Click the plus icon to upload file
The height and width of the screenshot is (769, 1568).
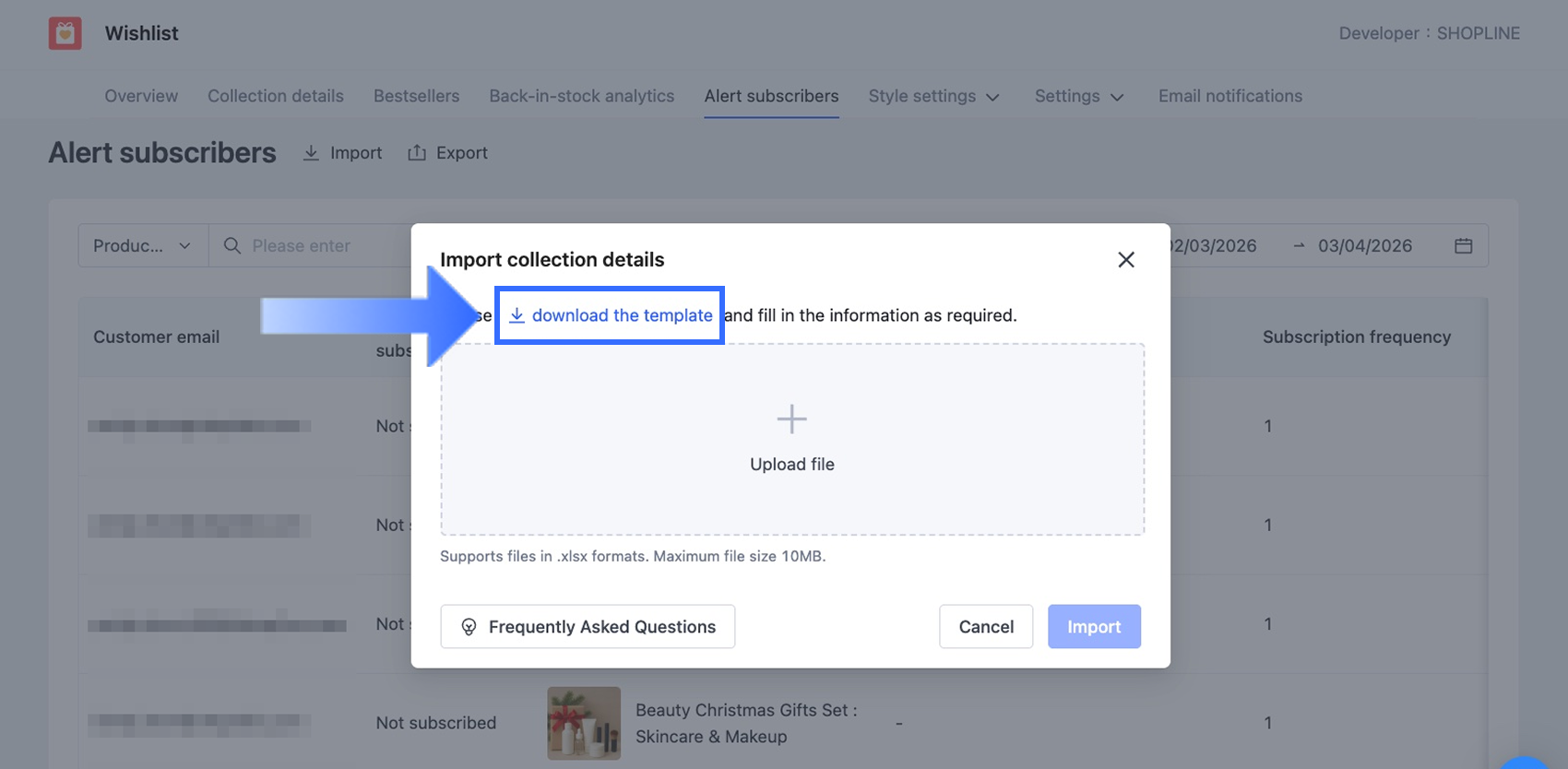[791, 420]
